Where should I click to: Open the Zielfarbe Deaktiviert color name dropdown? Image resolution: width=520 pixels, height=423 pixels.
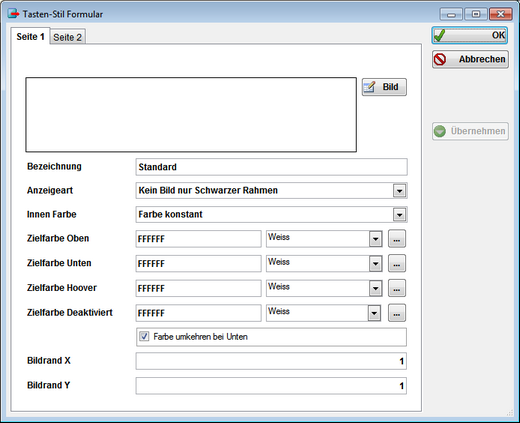[x=374, y=313]
